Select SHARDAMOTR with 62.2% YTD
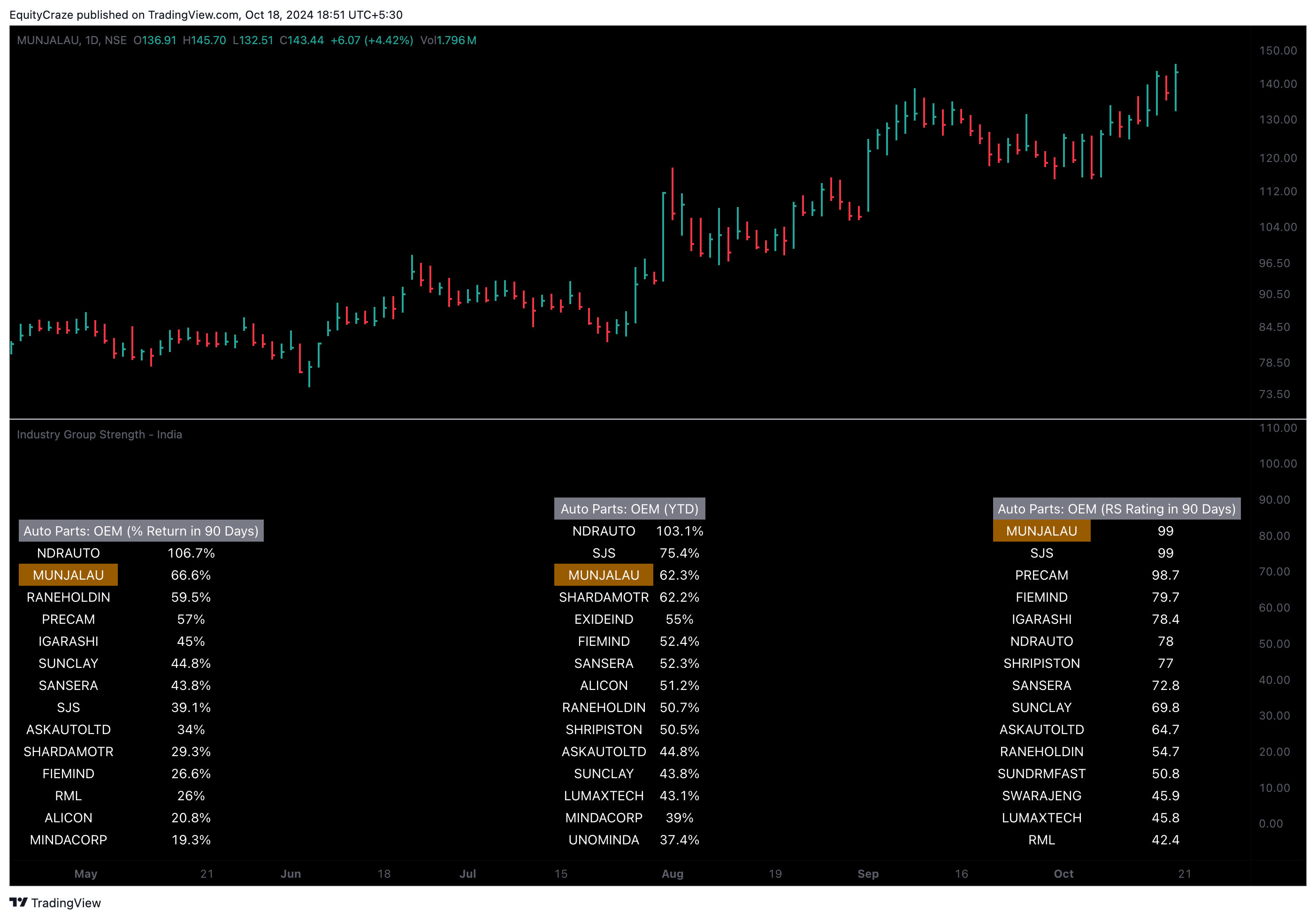The width and height of the screenshot is (1316, 919). [604, 597]
